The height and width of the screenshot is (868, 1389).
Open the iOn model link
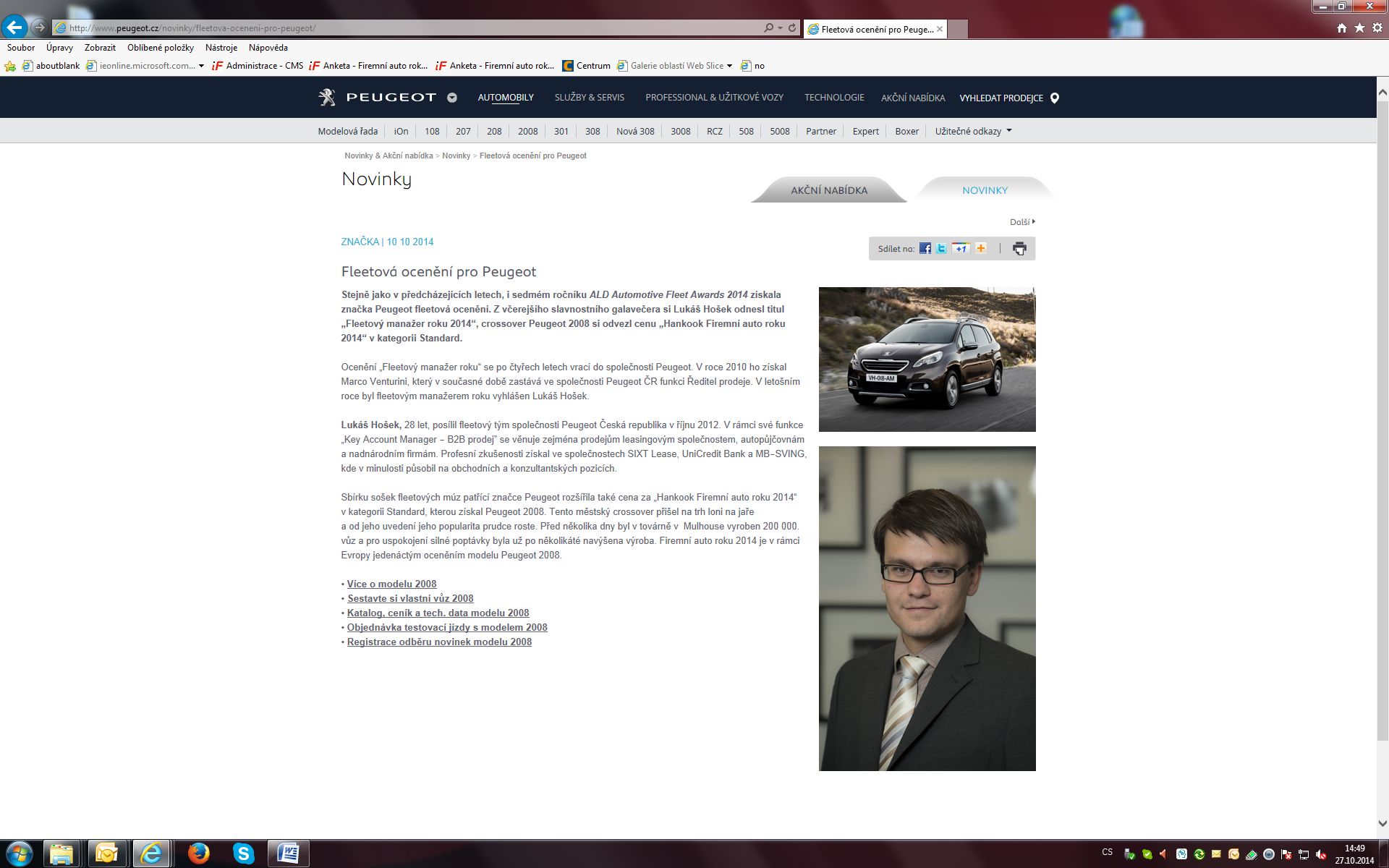tap(401, 131)
